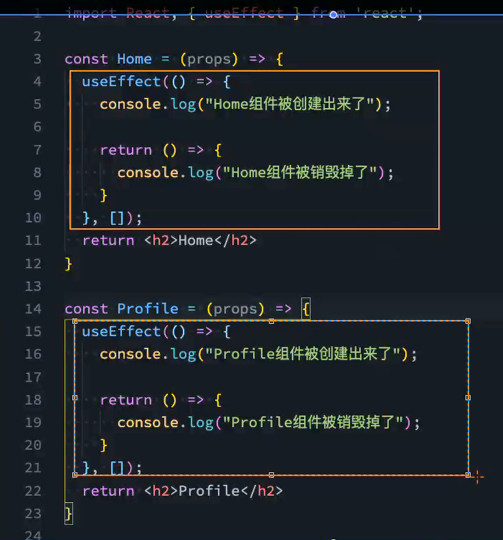Click 'return' keyword on line 7
The width and height of the screenshot is (503, 540).
coord(126,150)
